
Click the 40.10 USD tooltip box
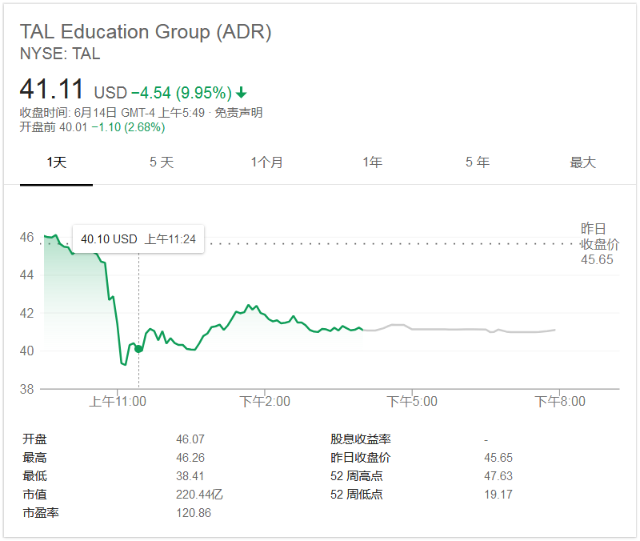pos(138,239)
